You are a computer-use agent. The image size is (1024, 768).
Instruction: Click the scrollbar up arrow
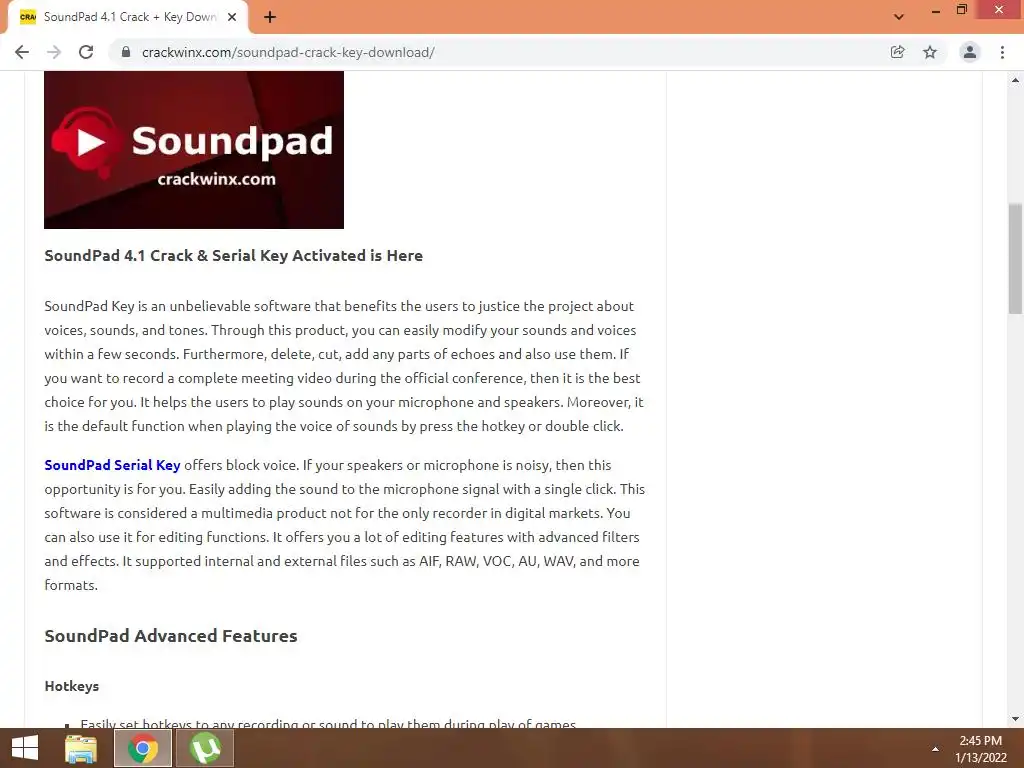1016,80
